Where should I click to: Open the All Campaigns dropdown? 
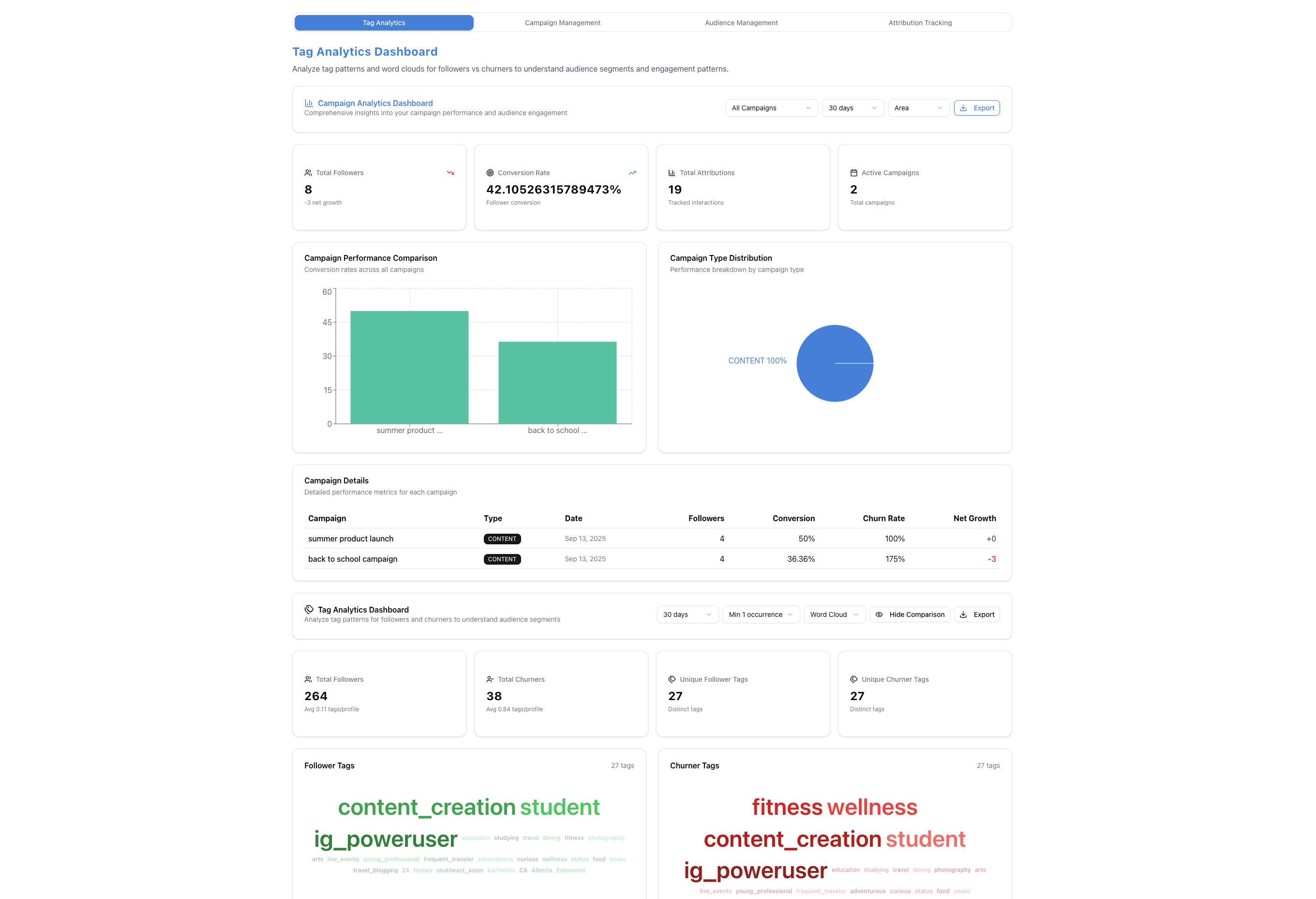point(771,108)
